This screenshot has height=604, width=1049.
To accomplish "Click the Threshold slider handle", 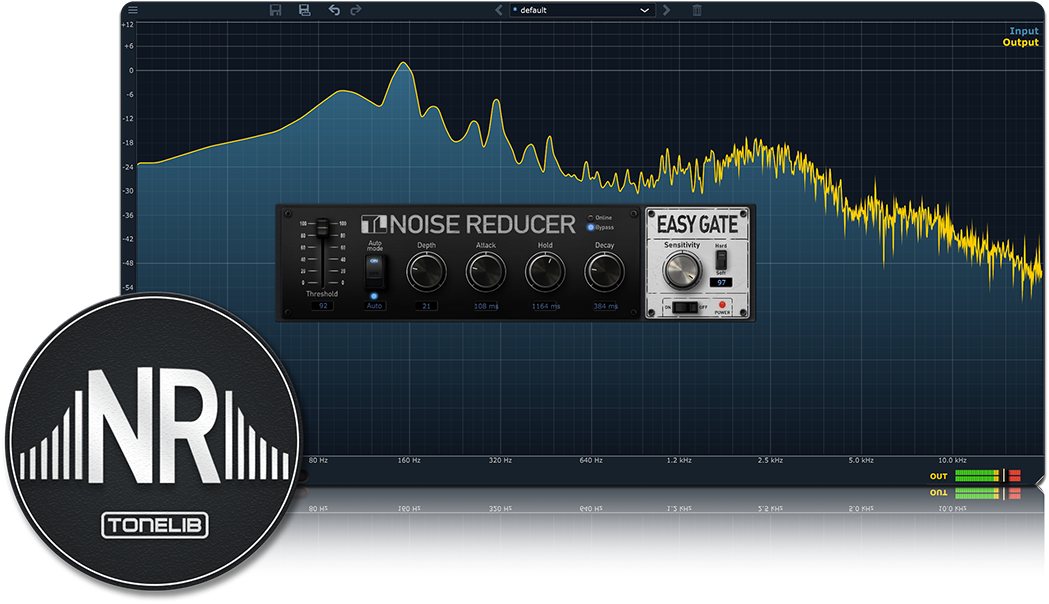I will (322, 228).
